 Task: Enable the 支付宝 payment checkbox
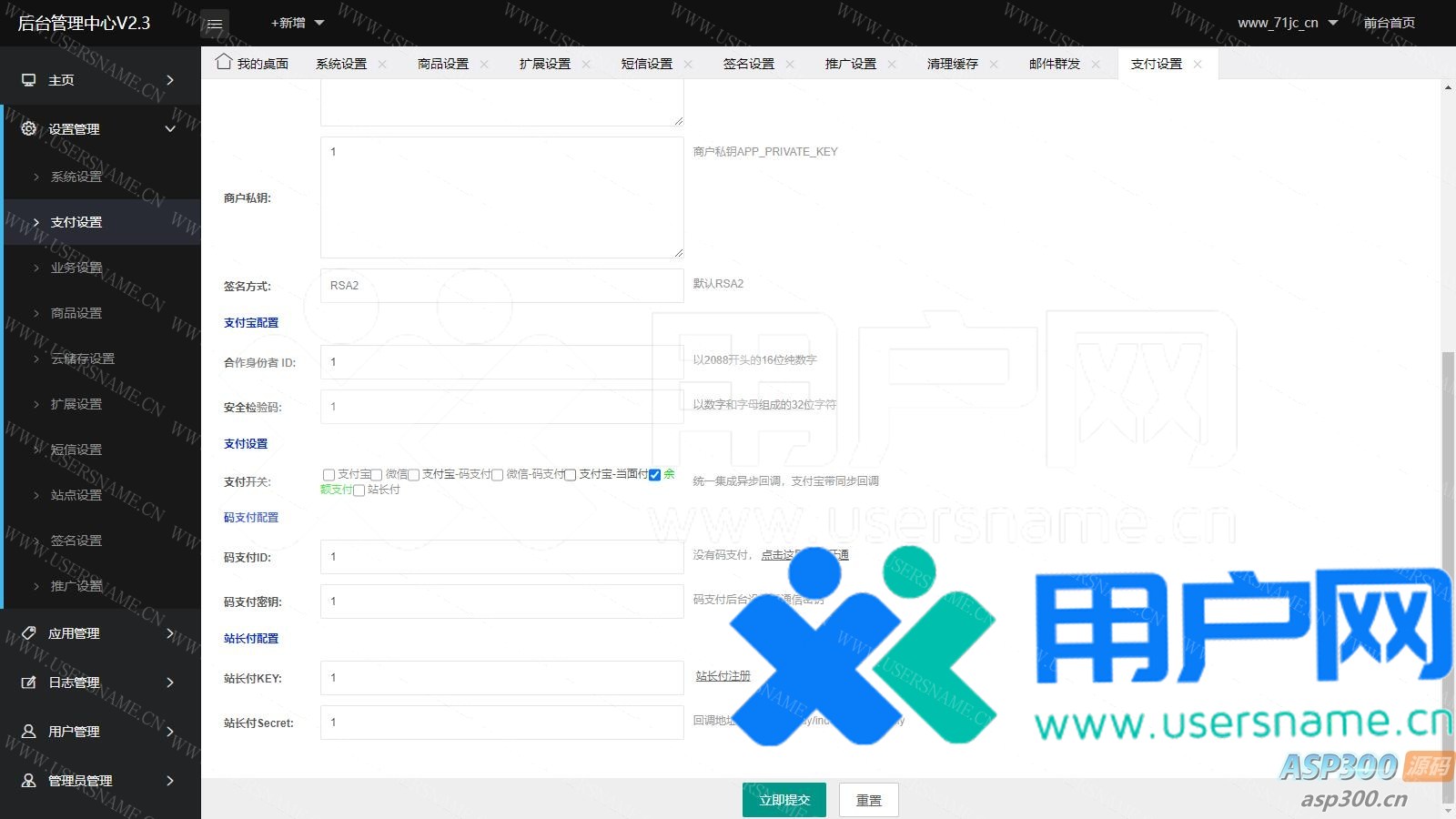(329, 475)
